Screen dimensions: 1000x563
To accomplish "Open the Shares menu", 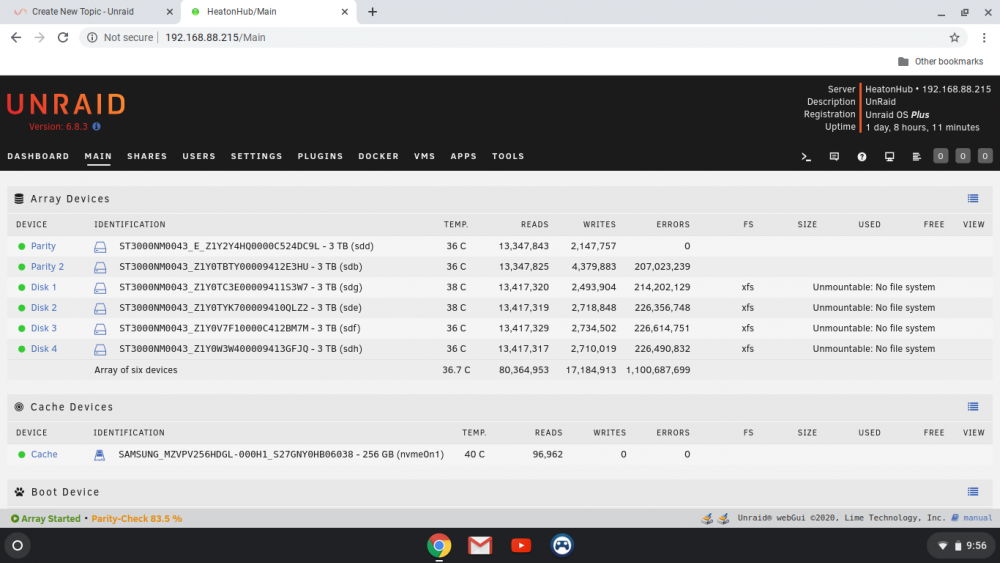I will click(x=147, y=156).
